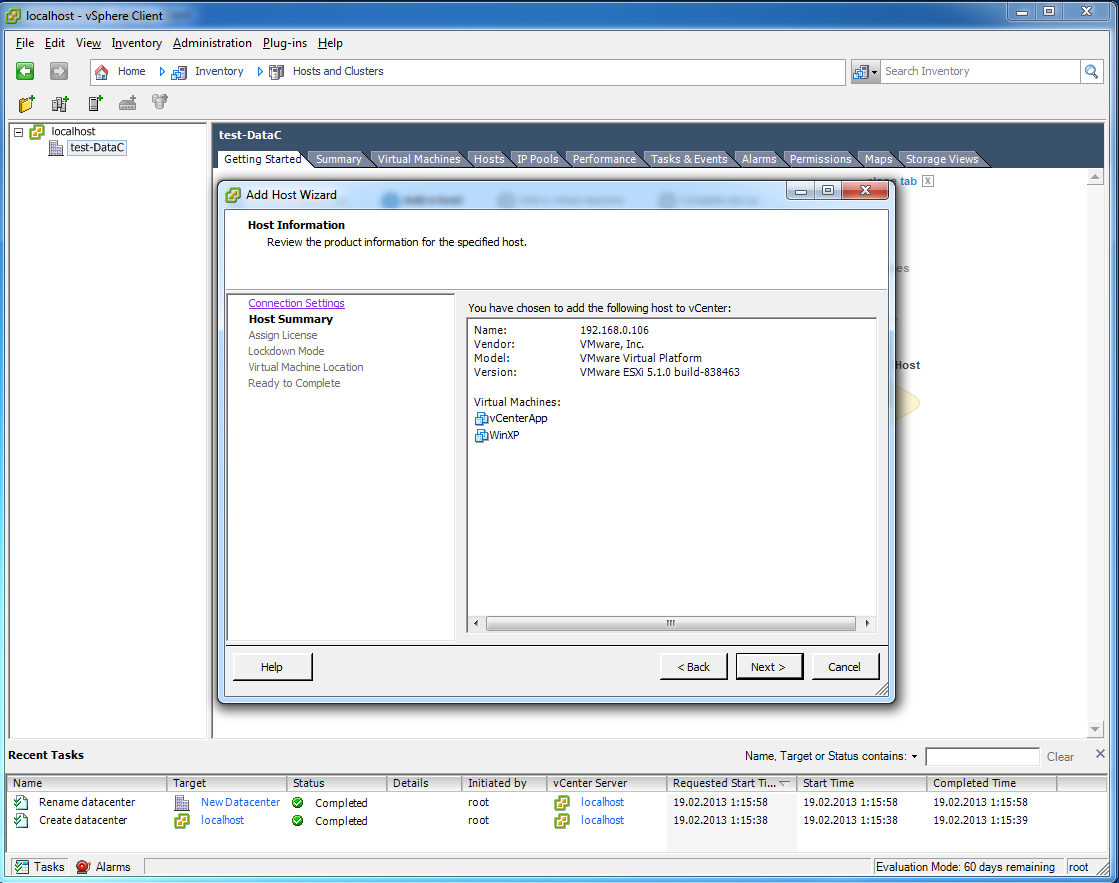Click the Add Host Wizard title bar icon
The height and width of the screenshot is (883, 1119).
click(x=233, y=195)
